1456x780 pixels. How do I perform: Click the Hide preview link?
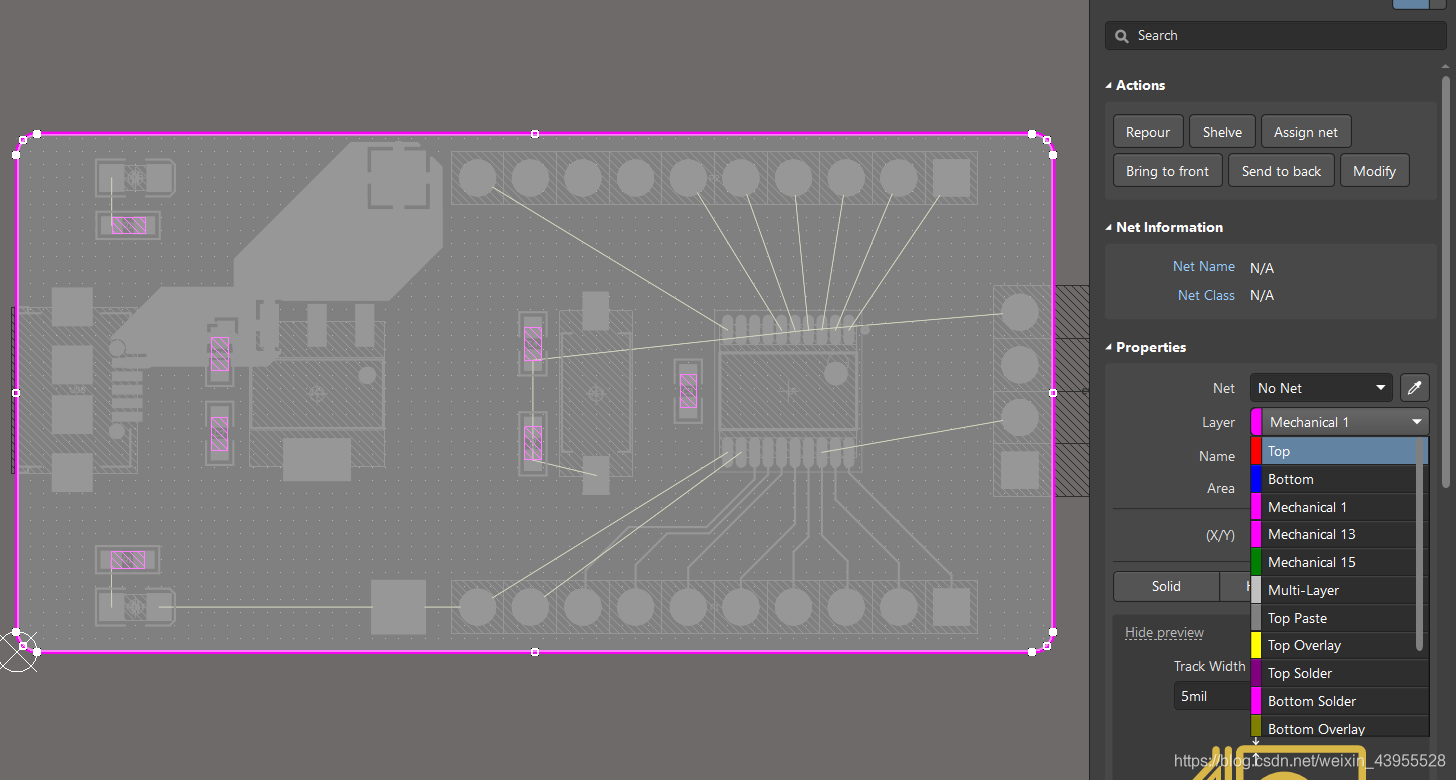coord(1164,632)
